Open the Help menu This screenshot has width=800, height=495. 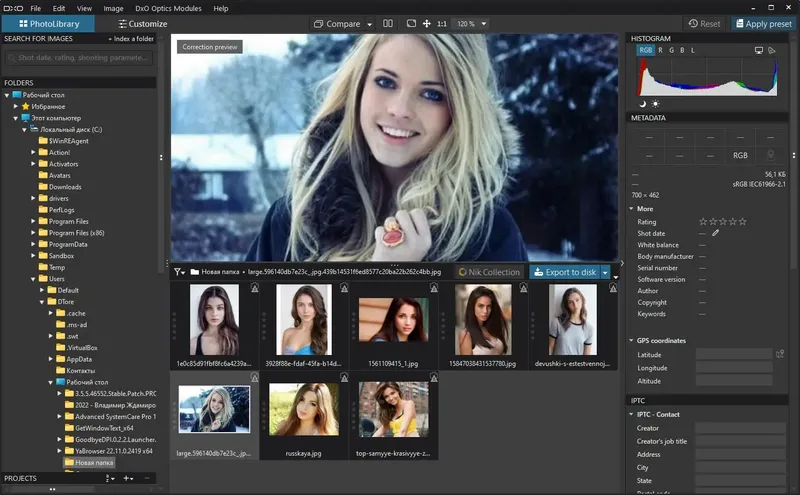221,8
